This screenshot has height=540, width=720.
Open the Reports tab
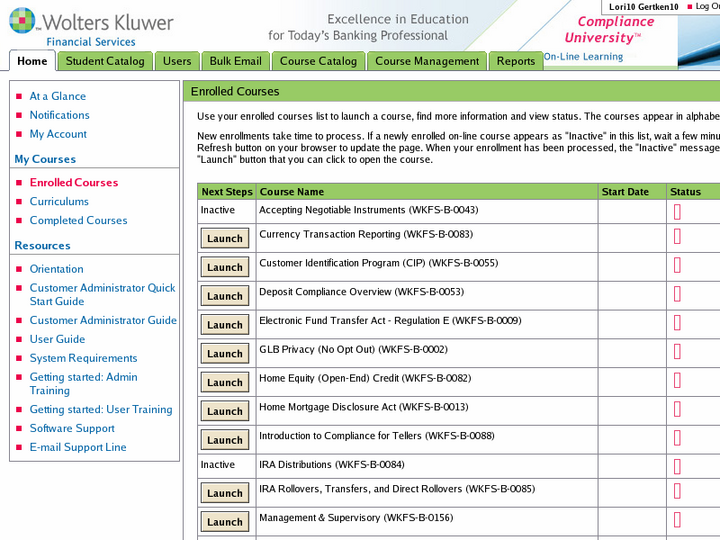(x=516, y=61)
